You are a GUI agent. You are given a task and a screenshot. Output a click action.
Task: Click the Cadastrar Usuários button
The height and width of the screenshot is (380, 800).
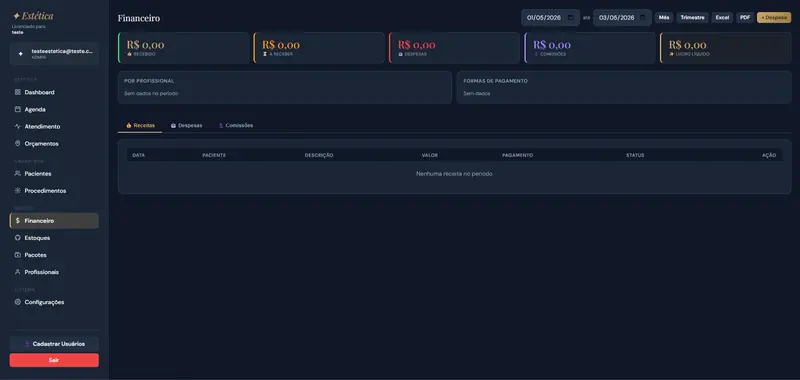54,344
